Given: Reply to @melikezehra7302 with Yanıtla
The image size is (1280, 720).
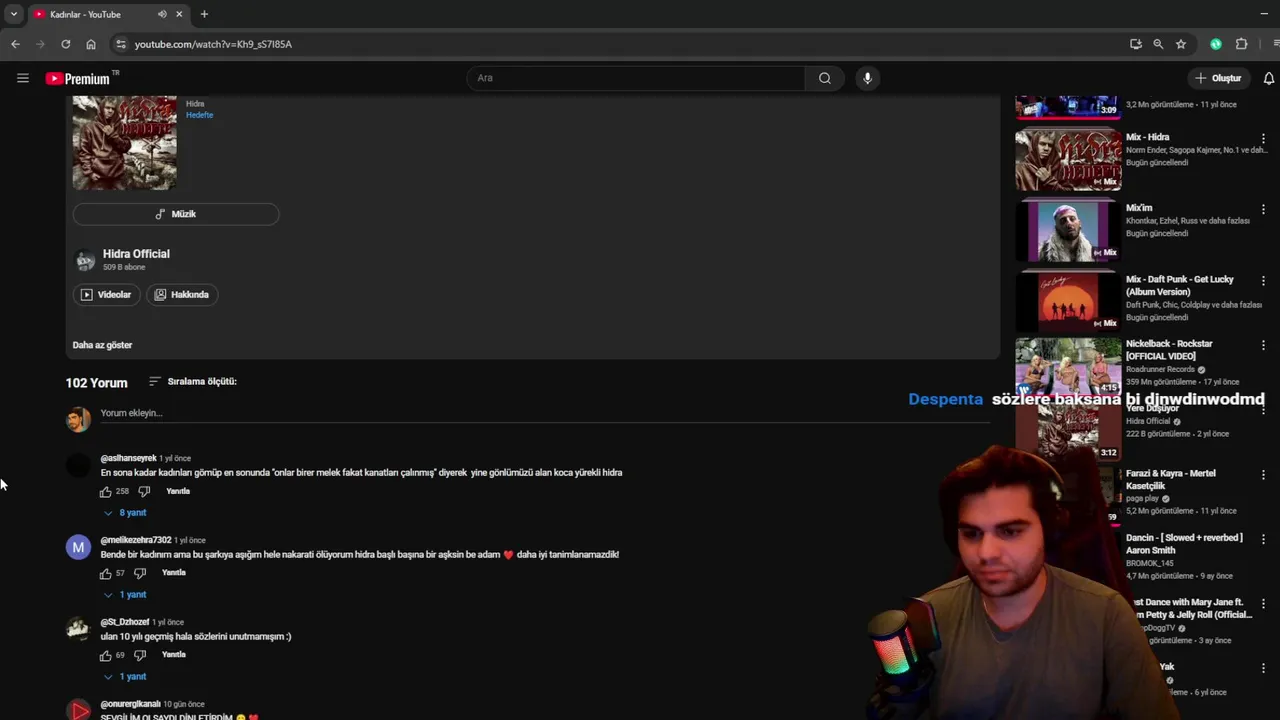Looking at the screenshot, I should tap(174, 573).
